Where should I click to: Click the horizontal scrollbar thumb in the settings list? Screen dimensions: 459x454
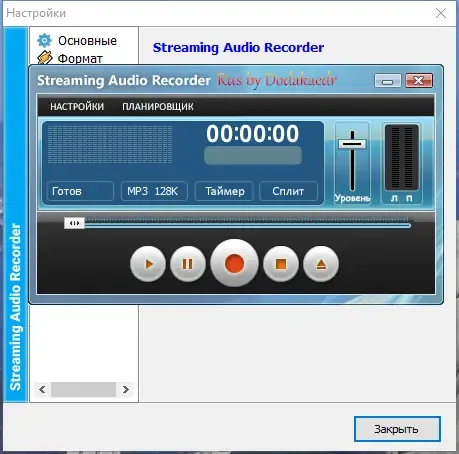(83, 389)
